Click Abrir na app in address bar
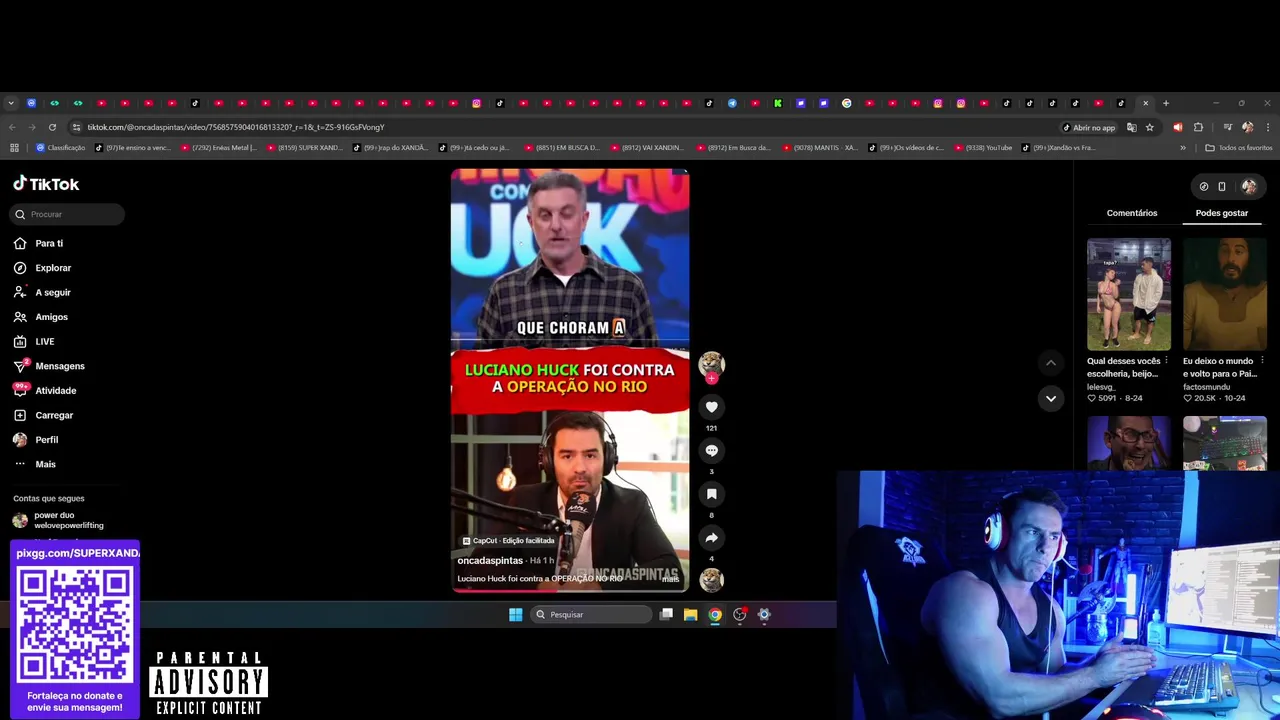This screenshot has height=720, width=1280. tap(1089, 127)
